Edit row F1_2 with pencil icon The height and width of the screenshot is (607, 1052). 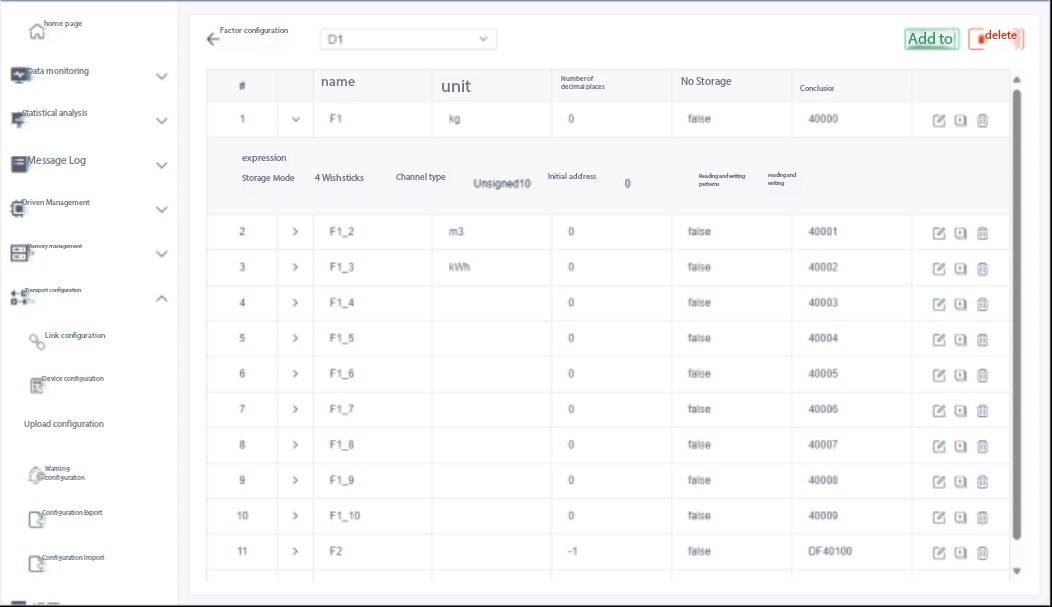point(939,233)
